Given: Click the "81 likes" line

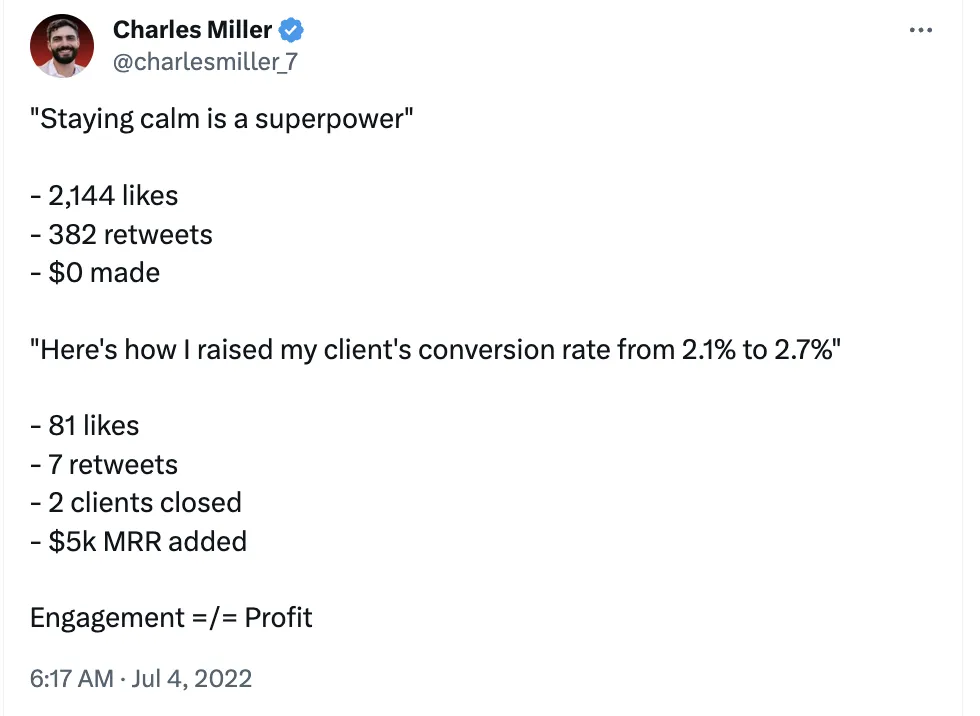Looking at the screenshot, I should 84,426.
